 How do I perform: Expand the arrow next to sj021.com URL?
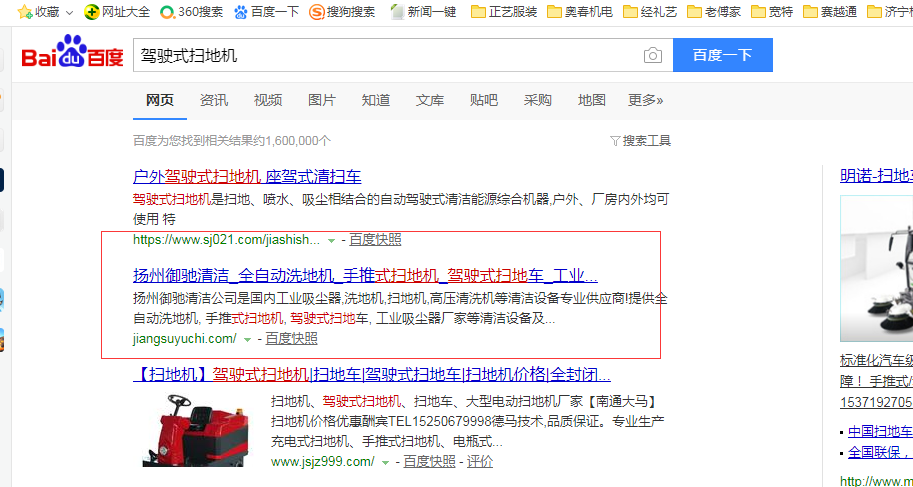click(331, 241)
